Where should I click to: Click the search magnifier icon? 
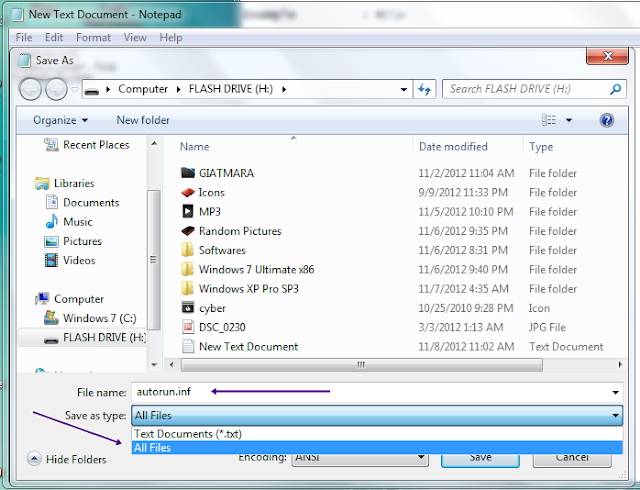coord(616,89)
